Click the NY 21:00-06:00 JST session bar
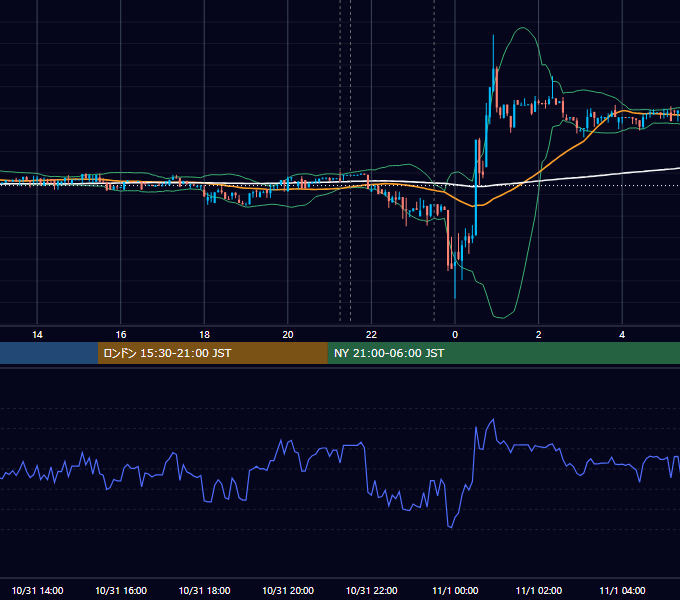 (503, 353)
